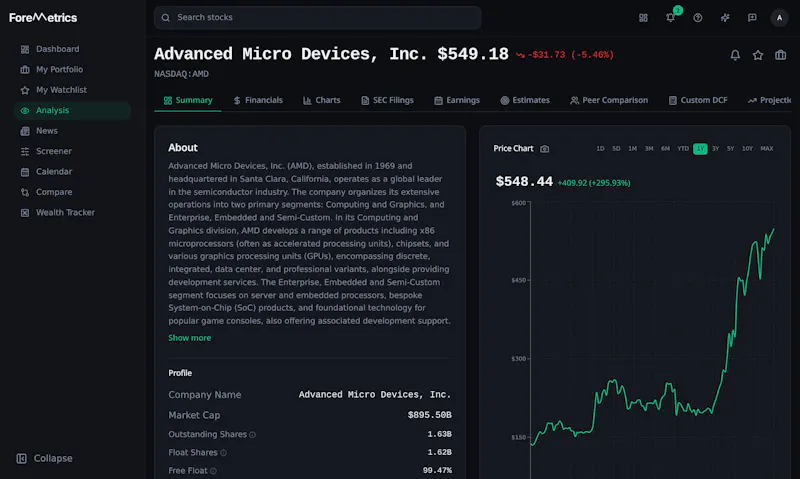Image resolution: width=800 pixels, height=479 pixels.
Task: Go to Dashboard in the sidebar
Action: coord(72,49)
